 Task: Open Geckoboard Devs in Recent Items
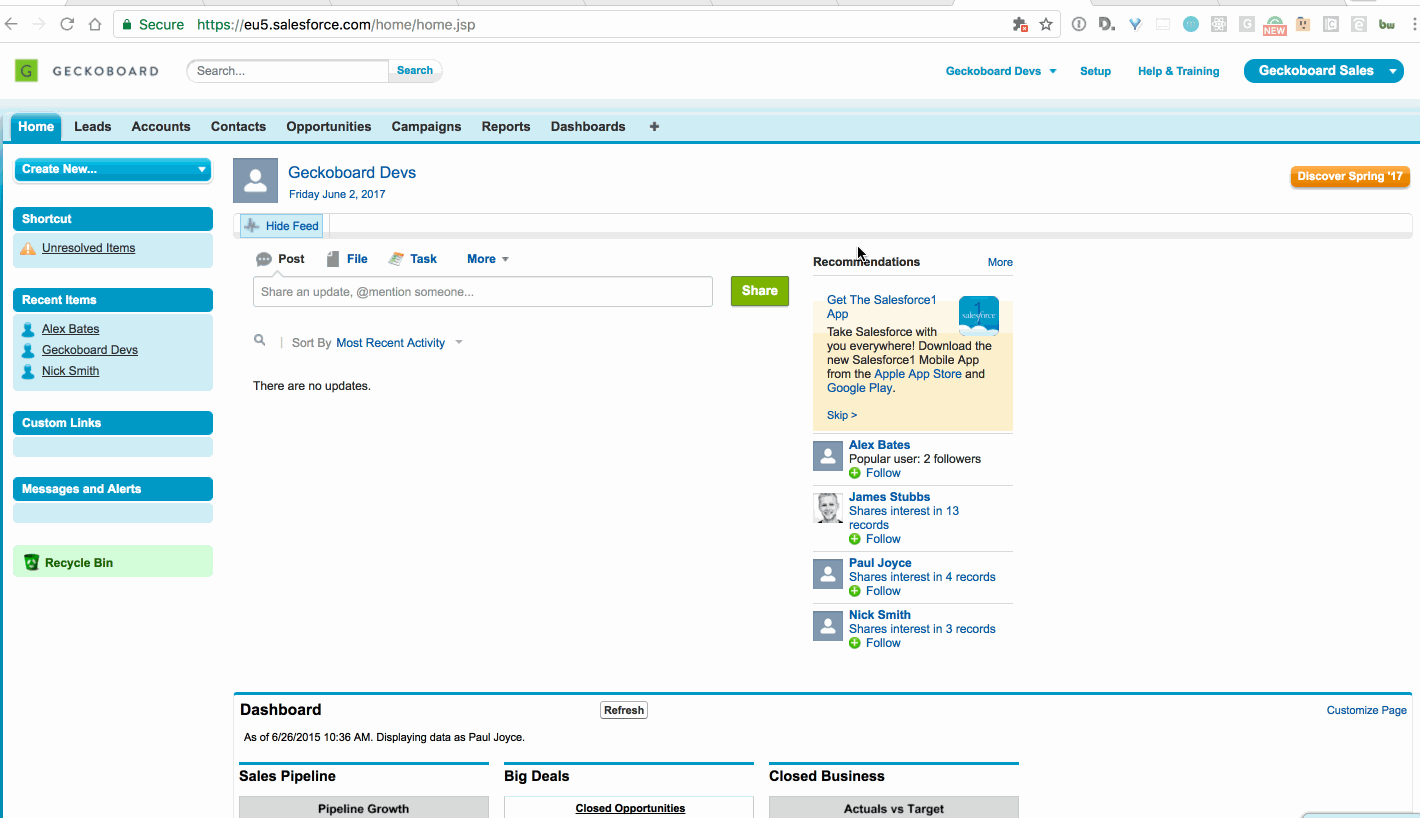pos(90,350)
